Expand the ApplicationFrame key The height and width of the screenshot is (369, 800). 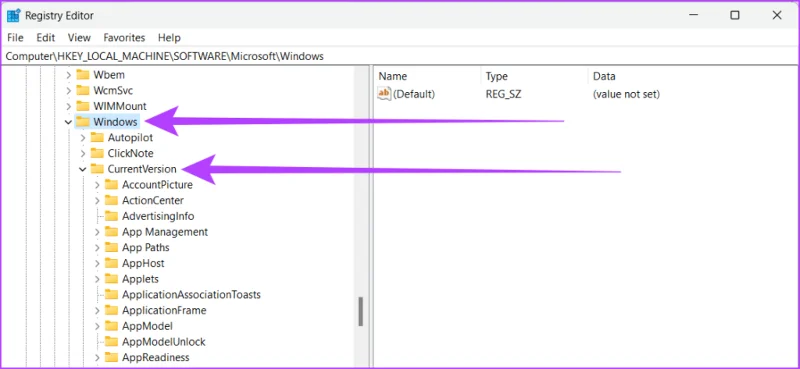click(x=97, y=311)
